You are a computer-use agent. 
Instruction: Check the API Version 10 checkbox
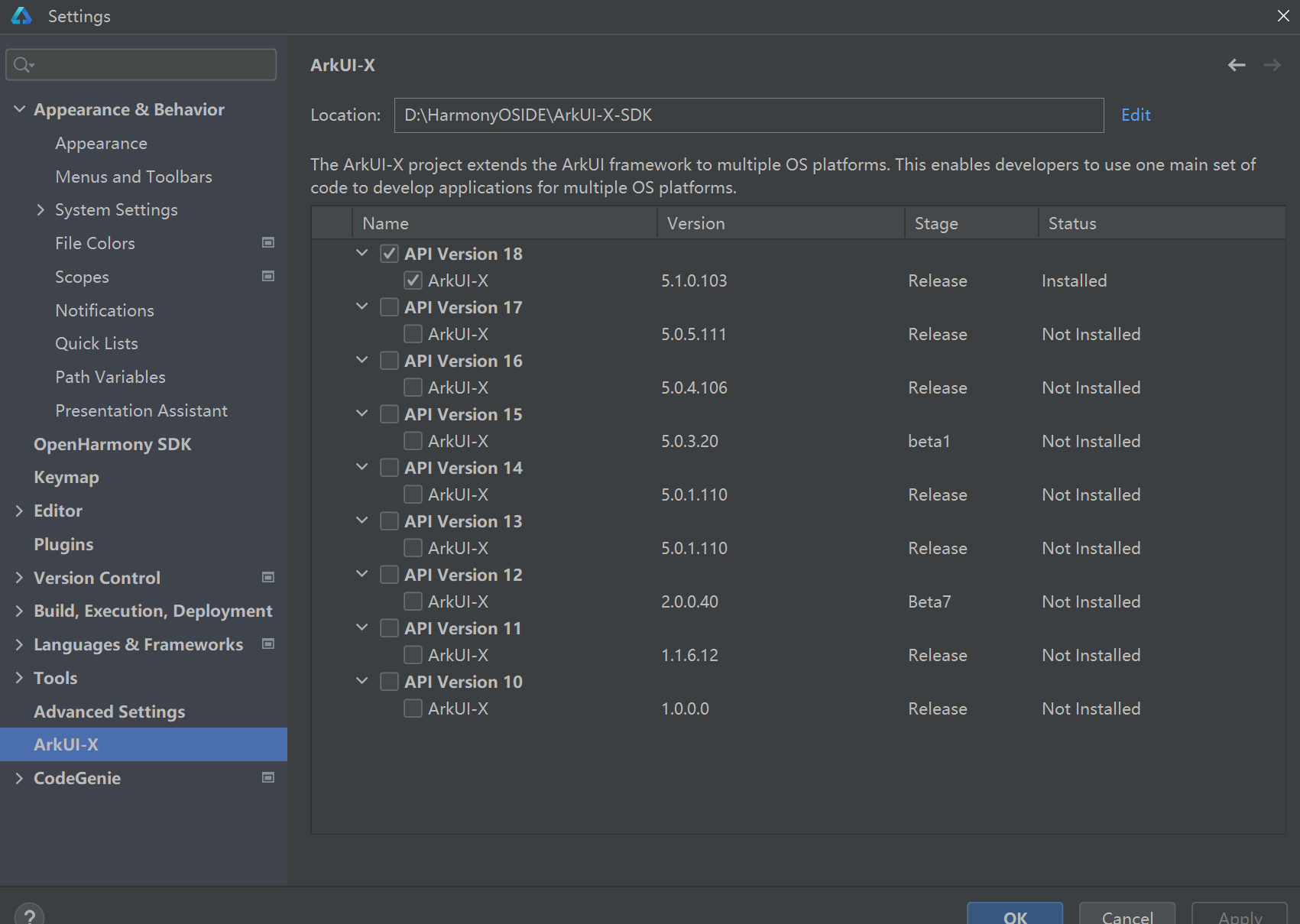click(x=389, y=682)
